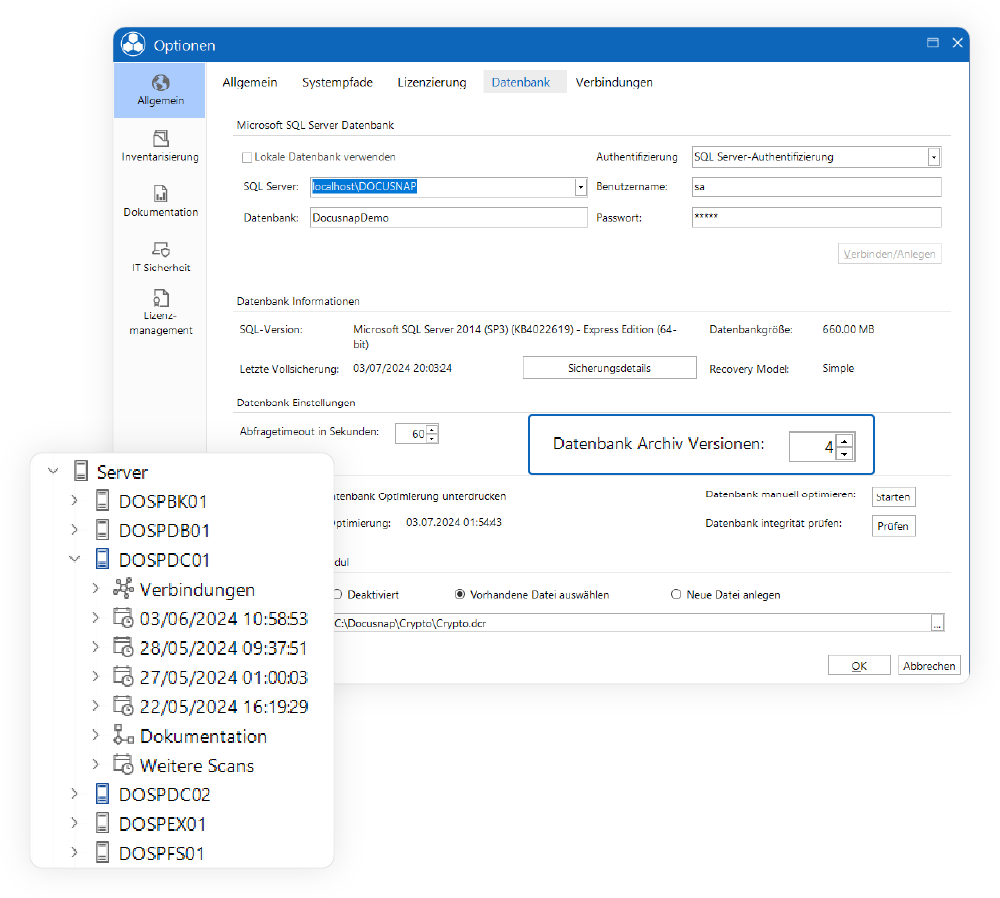
Task: Open the Authentifizierung dropdown
Action: [934, 157]
